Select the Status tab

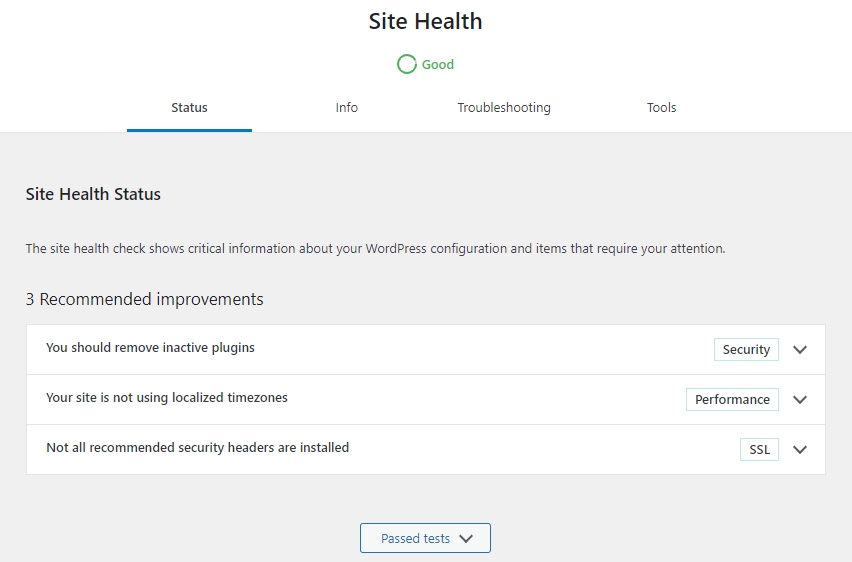[189, 108]
